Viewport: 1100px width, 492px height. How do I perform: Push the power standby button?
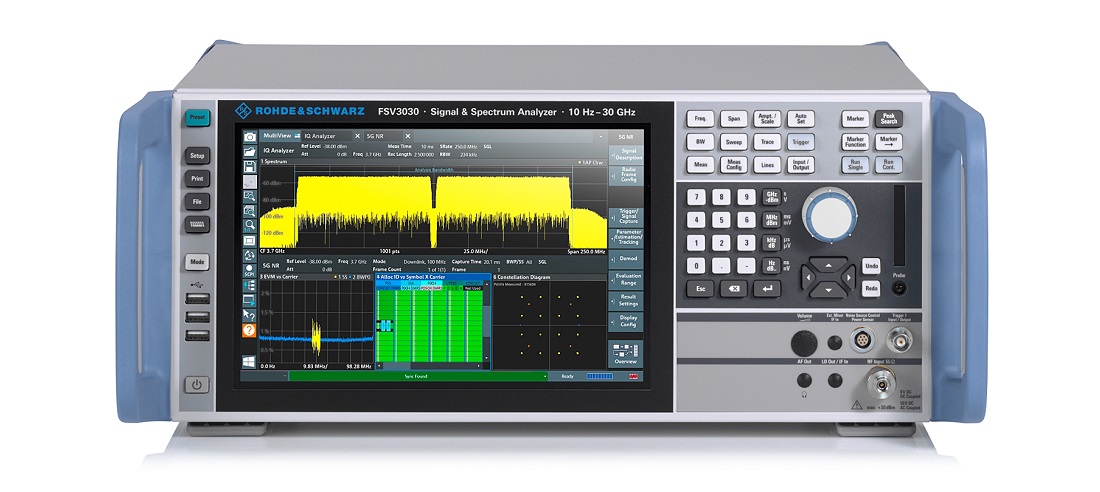click(x=197, y=385)
